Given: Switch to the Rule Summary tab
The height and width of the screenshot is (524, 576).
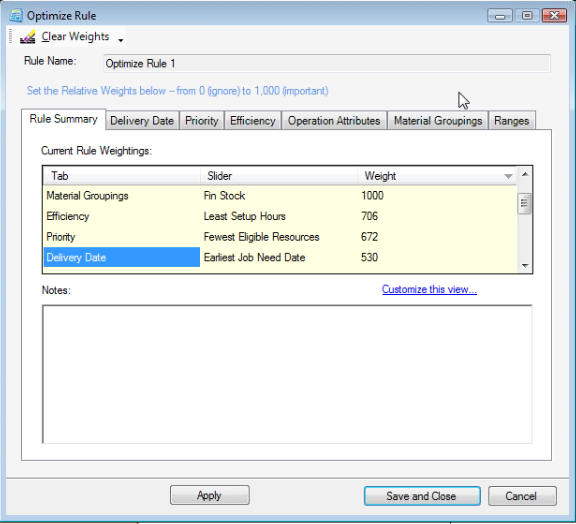Looking at the screenshot, I should pos(64,119).
